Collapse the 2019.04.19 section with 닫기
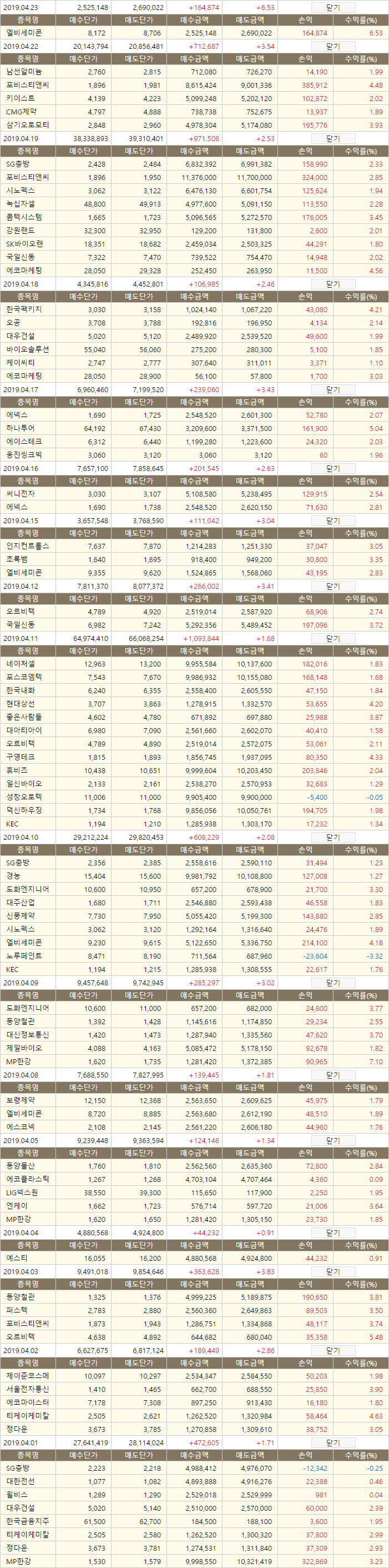The image size is (389, 1568). pyautogui.click(x=333, y=139)
